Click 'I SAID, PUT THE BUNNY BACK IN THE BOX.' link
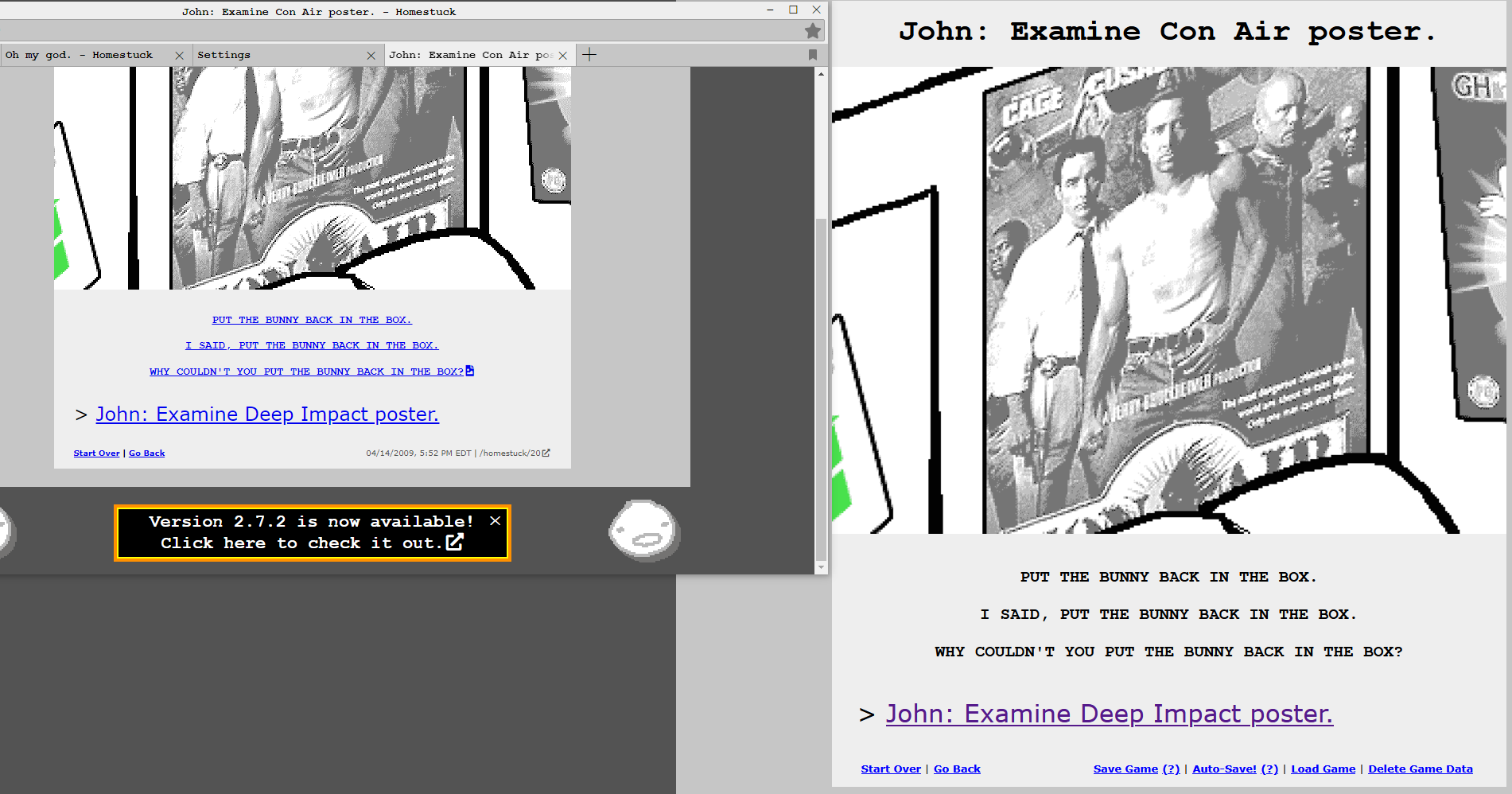 pyautogui.click(x=312, y=345)
